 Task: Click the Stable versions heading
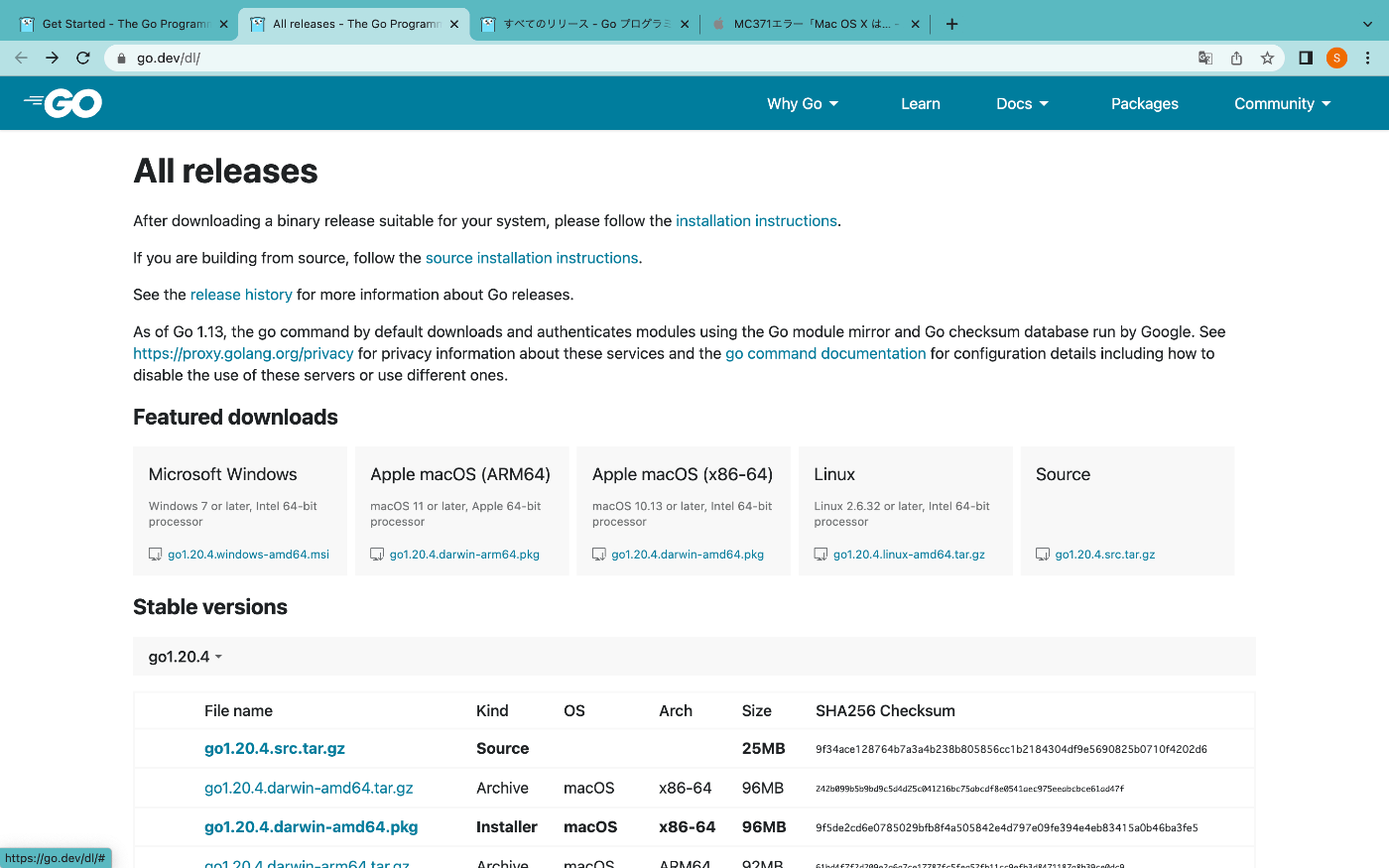(x=210, y=607)
